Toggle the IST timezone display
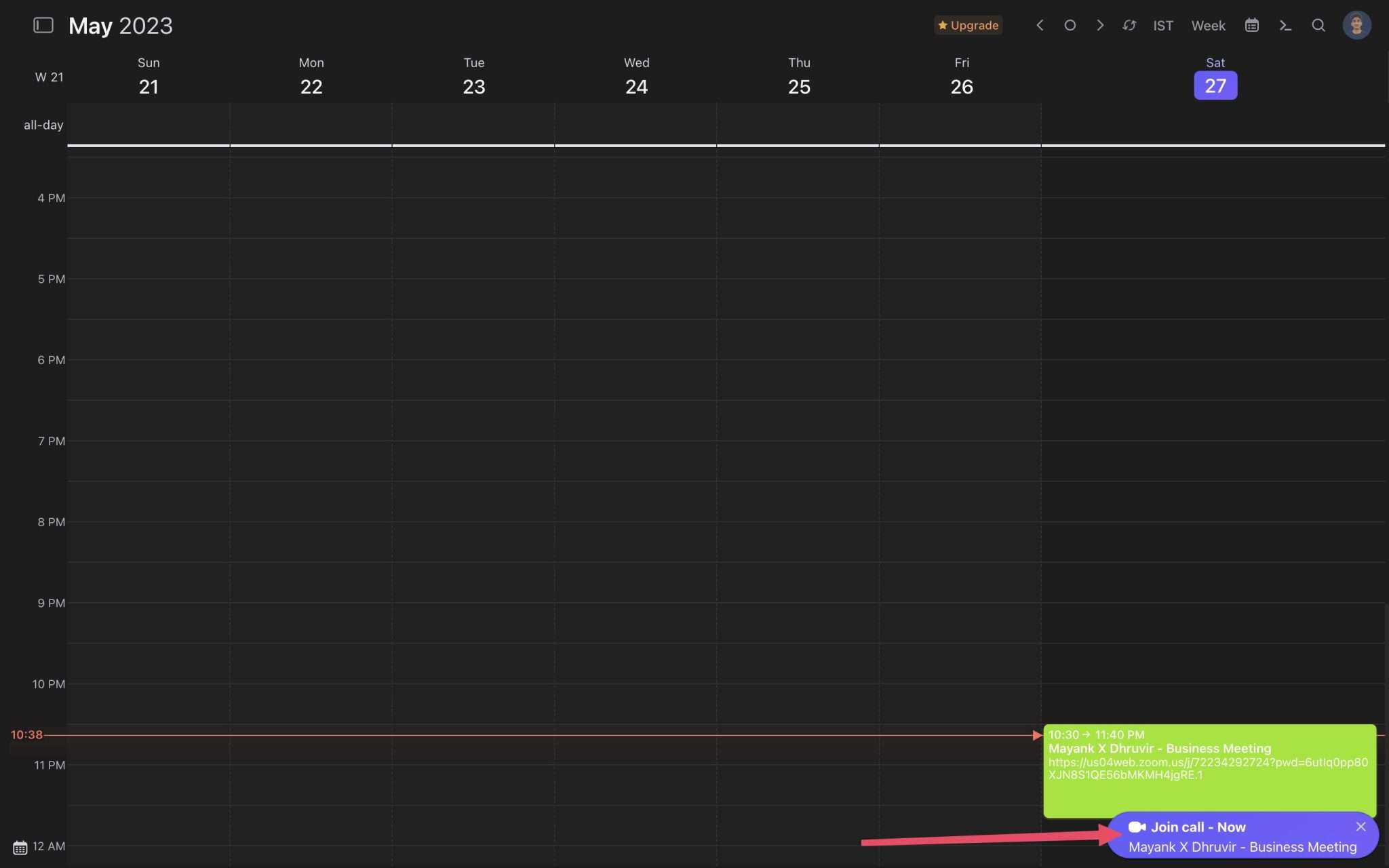Viewport: 1389px width, 868px height. [1162, 25]
